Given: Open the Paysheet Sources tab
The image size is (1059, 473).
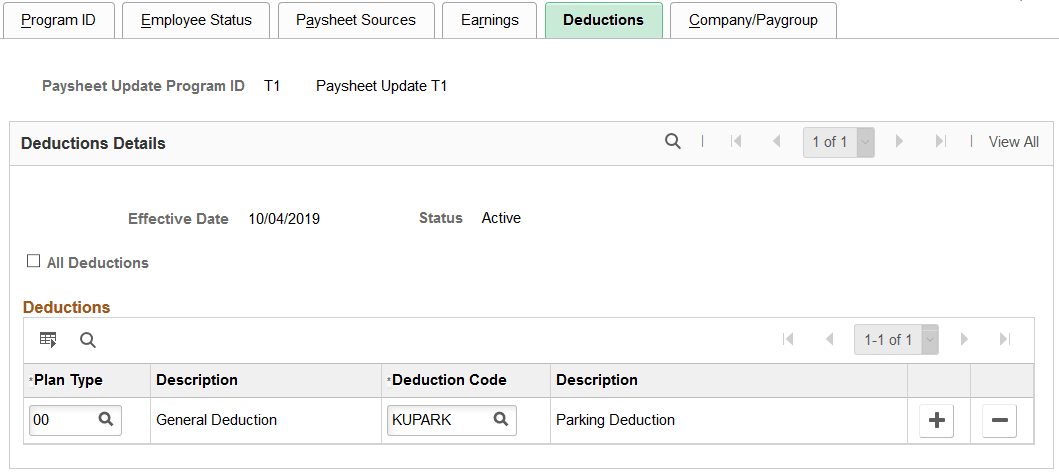Looking at the screenshot, I should click(356, 20).
